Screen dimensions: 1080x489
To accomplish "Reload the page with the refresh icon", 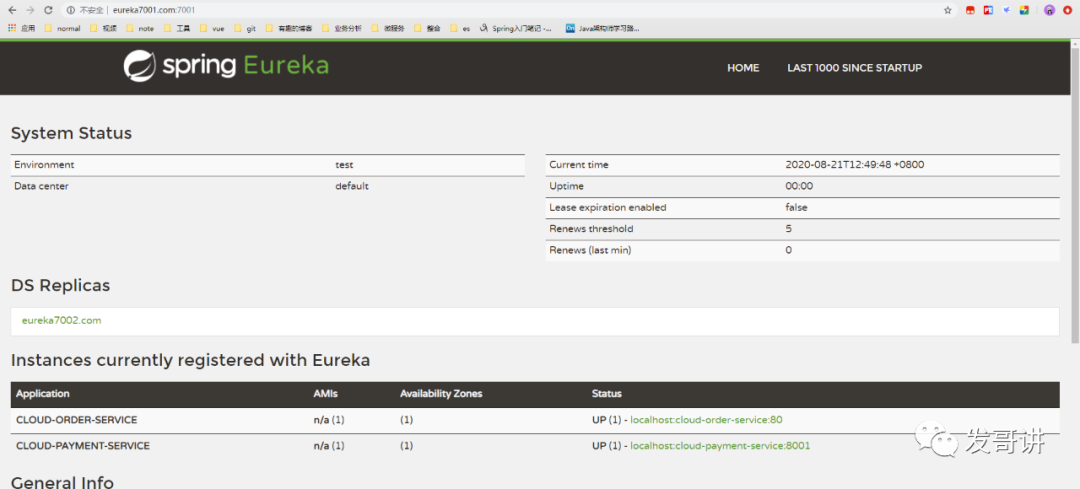I will click(x=48, y=10).
